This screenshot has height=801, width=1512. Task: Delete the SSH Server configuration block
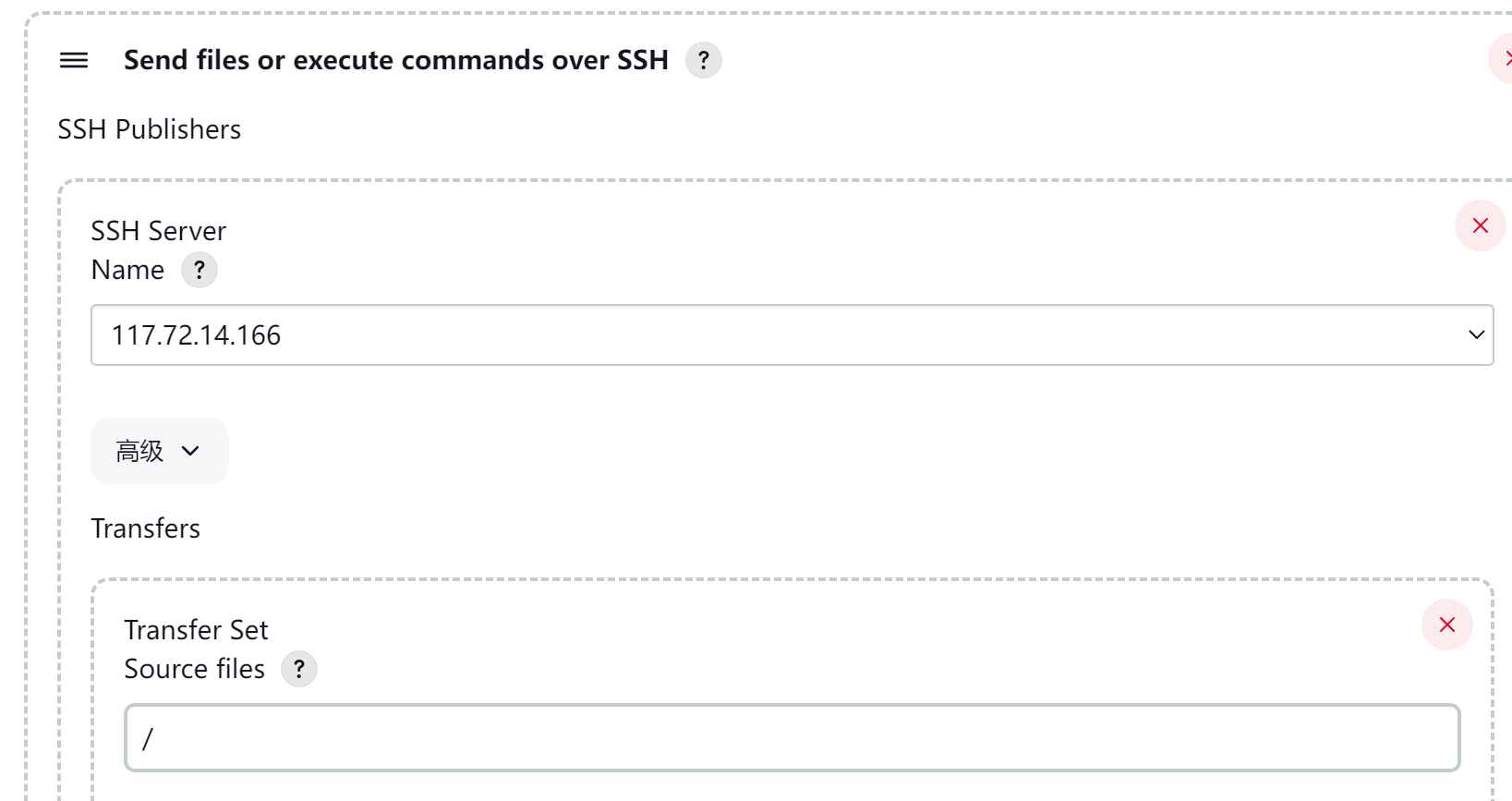click(x=1479, y=225)
